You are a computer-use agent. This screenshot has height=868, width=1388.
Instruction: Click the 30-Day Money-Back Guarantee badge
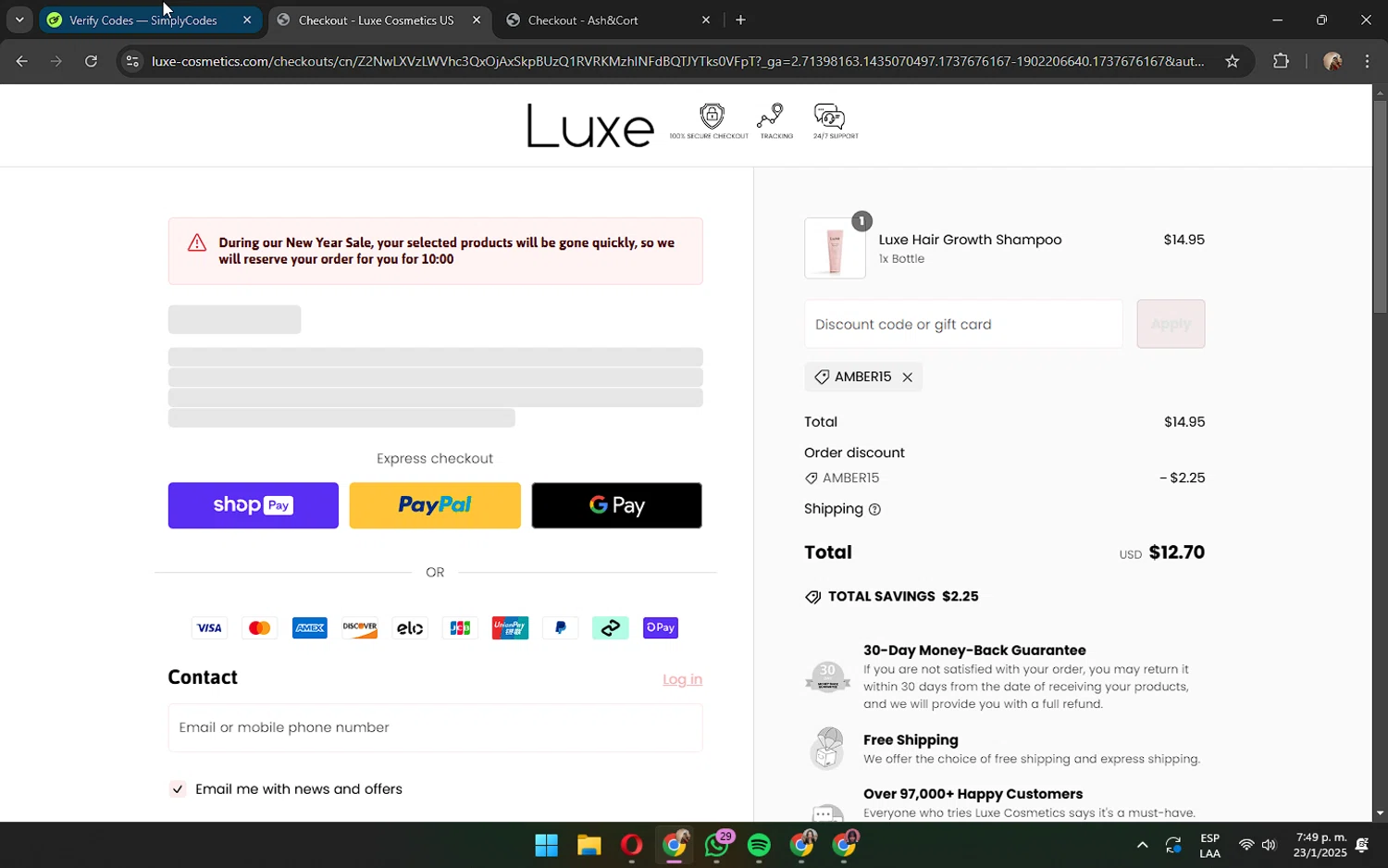click(827, 677)
